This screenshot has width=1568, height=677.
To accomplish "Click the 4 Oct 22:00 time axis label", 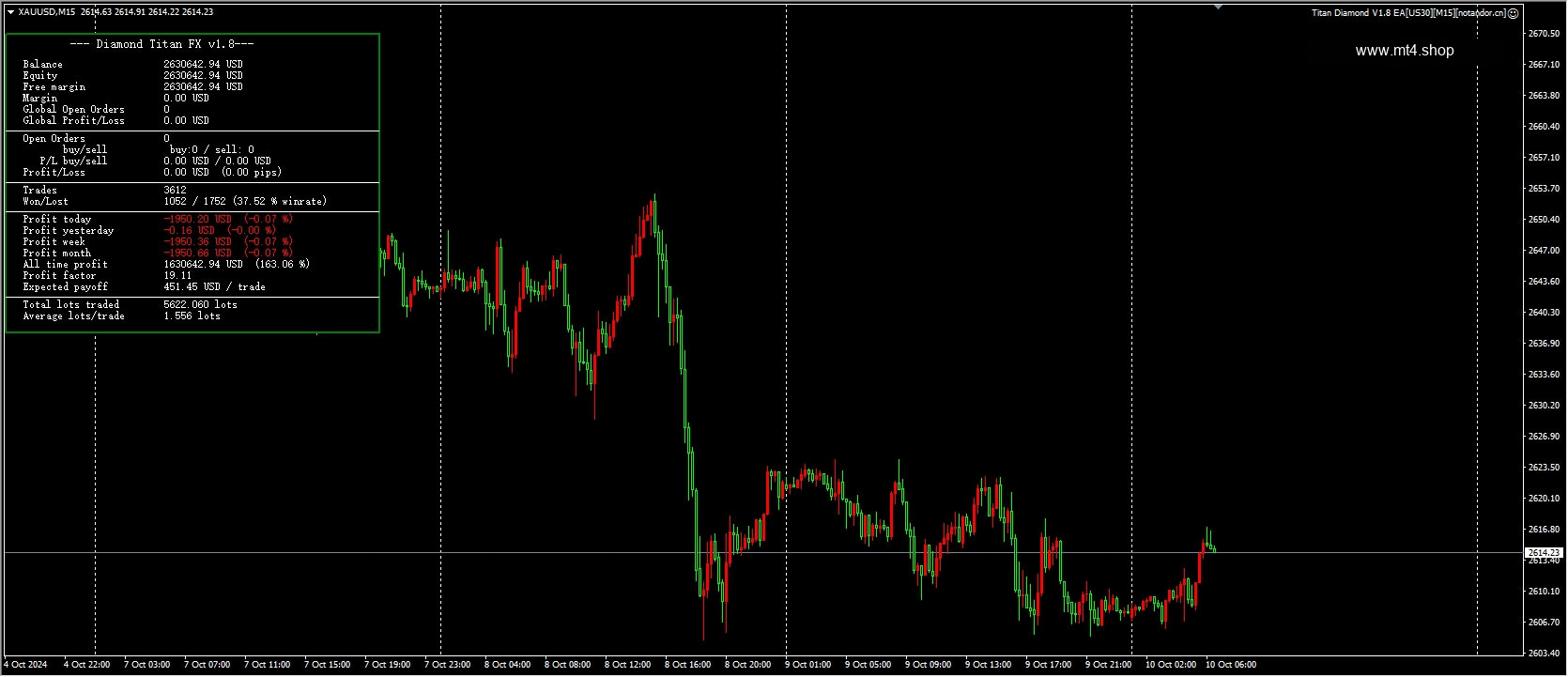I will [x=86, y=665].
